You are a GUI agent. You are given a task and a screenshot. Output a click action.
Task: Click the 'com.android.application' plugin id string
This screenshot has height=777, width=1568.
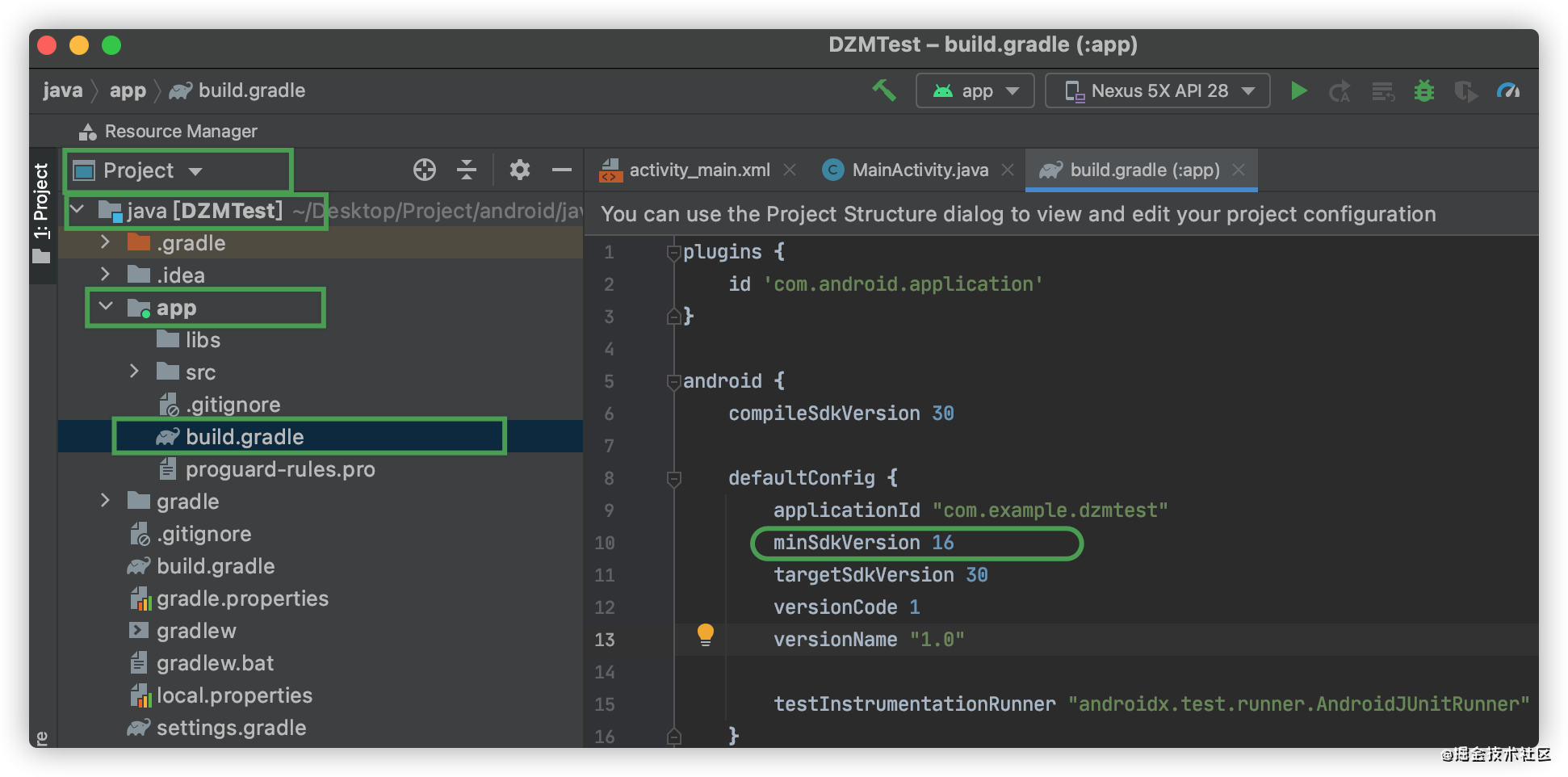pos(903,284)
